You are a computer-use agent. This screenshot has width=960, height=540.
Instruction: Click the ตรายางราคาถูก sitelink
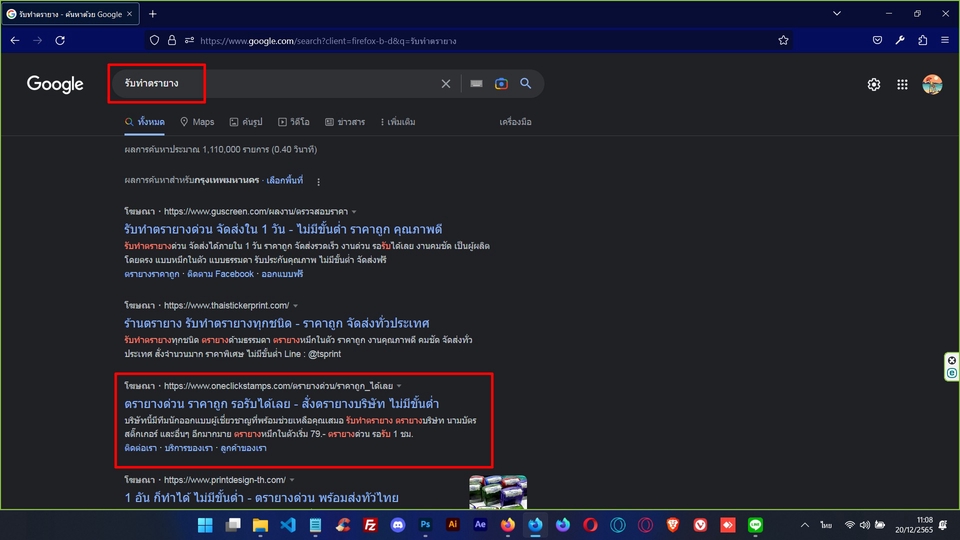pyautogui.click(x=152, y=274)
